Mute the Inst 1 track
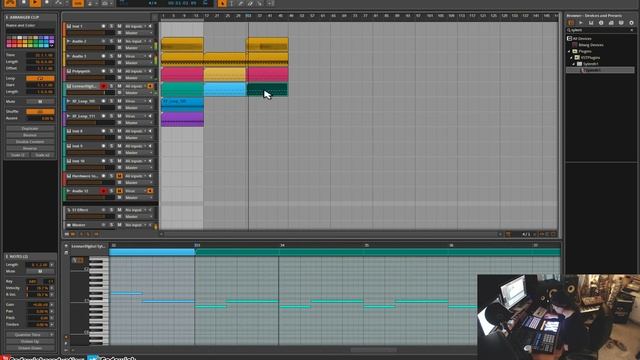Image resolution: width=640 pixels, height=360 pixels. pyautogui.click(x=119, y=26)
